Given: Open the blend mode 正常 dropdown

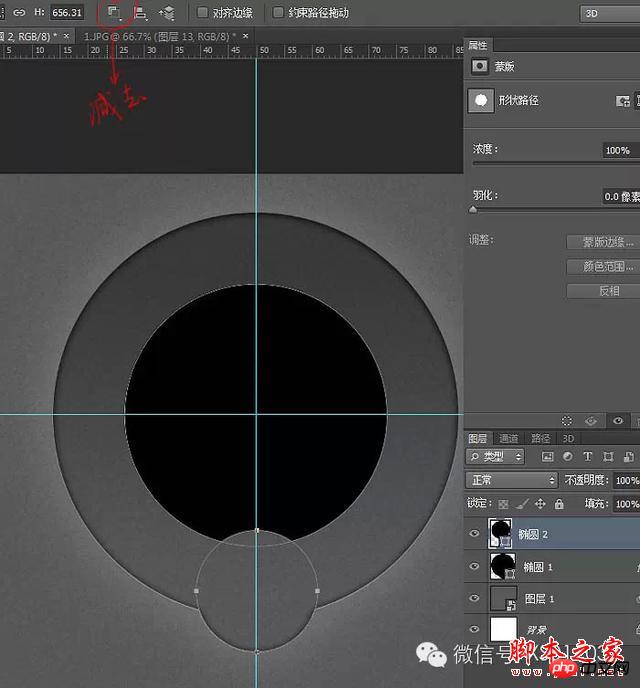Looking at the screenshot, I should pyautogui.click(x=511, y=480).
